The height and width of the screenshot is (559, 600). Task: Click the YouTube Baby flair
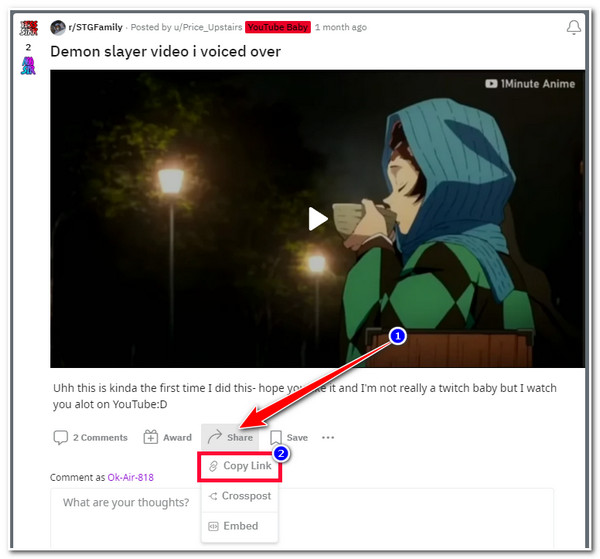(x=278, y=27)
